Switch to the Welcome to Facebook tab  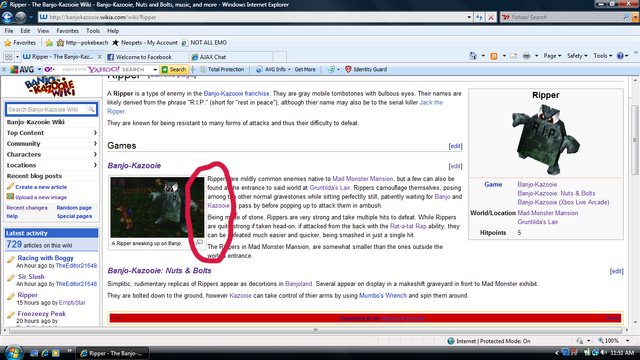(x=147, y=57)
